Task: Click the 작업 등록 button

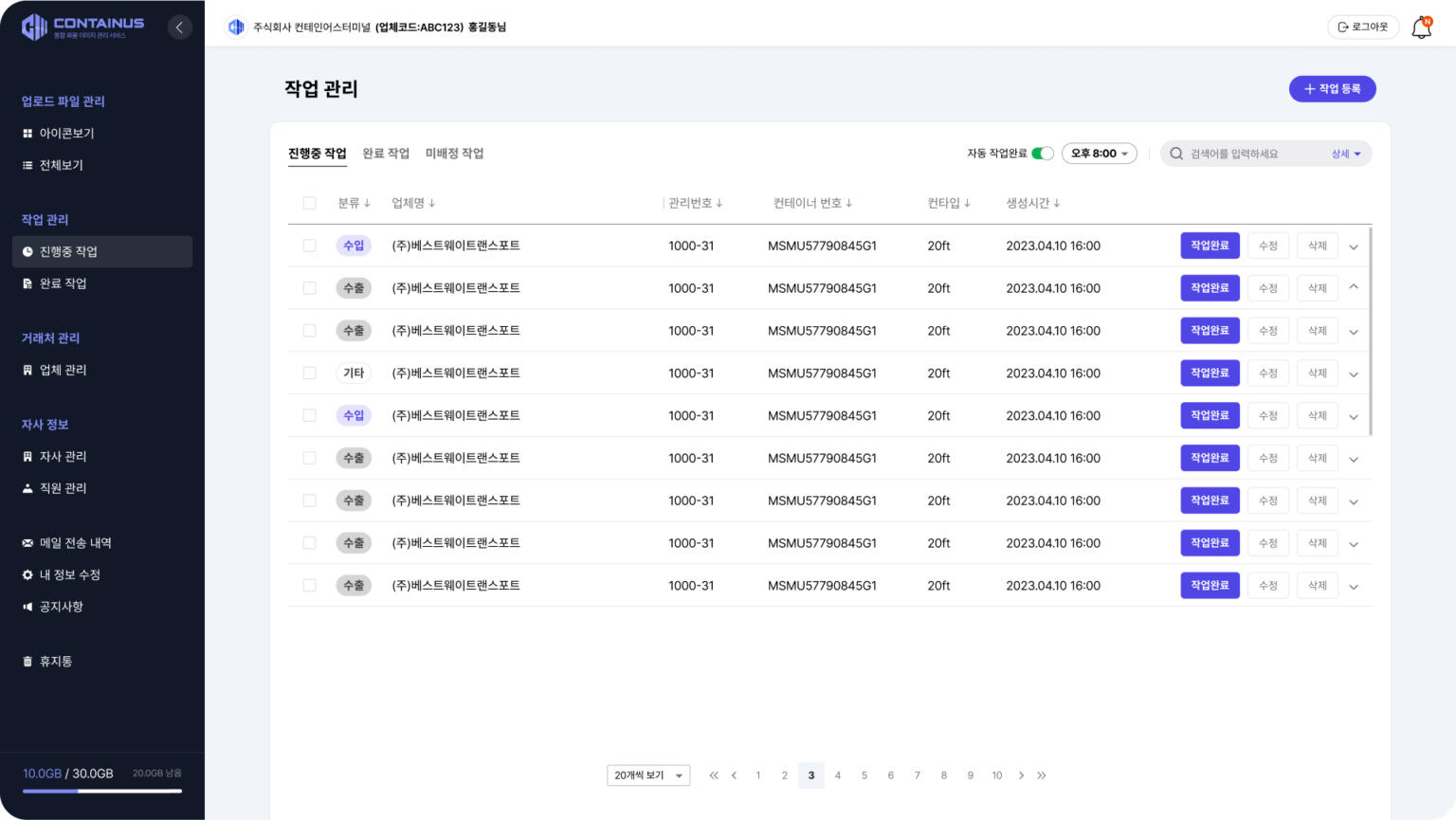Action: [x=1332, y=89]
